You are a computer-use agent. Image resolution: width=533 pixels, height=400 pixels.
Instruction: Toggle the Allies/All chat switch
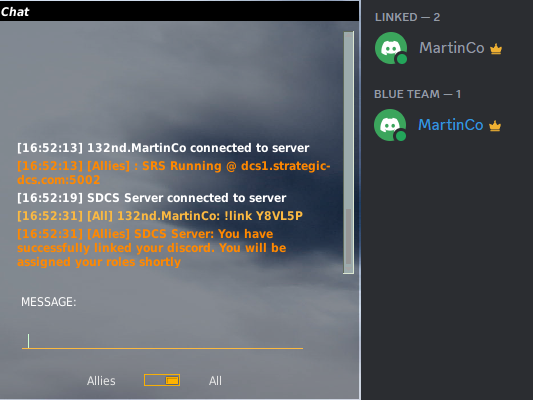162,380
